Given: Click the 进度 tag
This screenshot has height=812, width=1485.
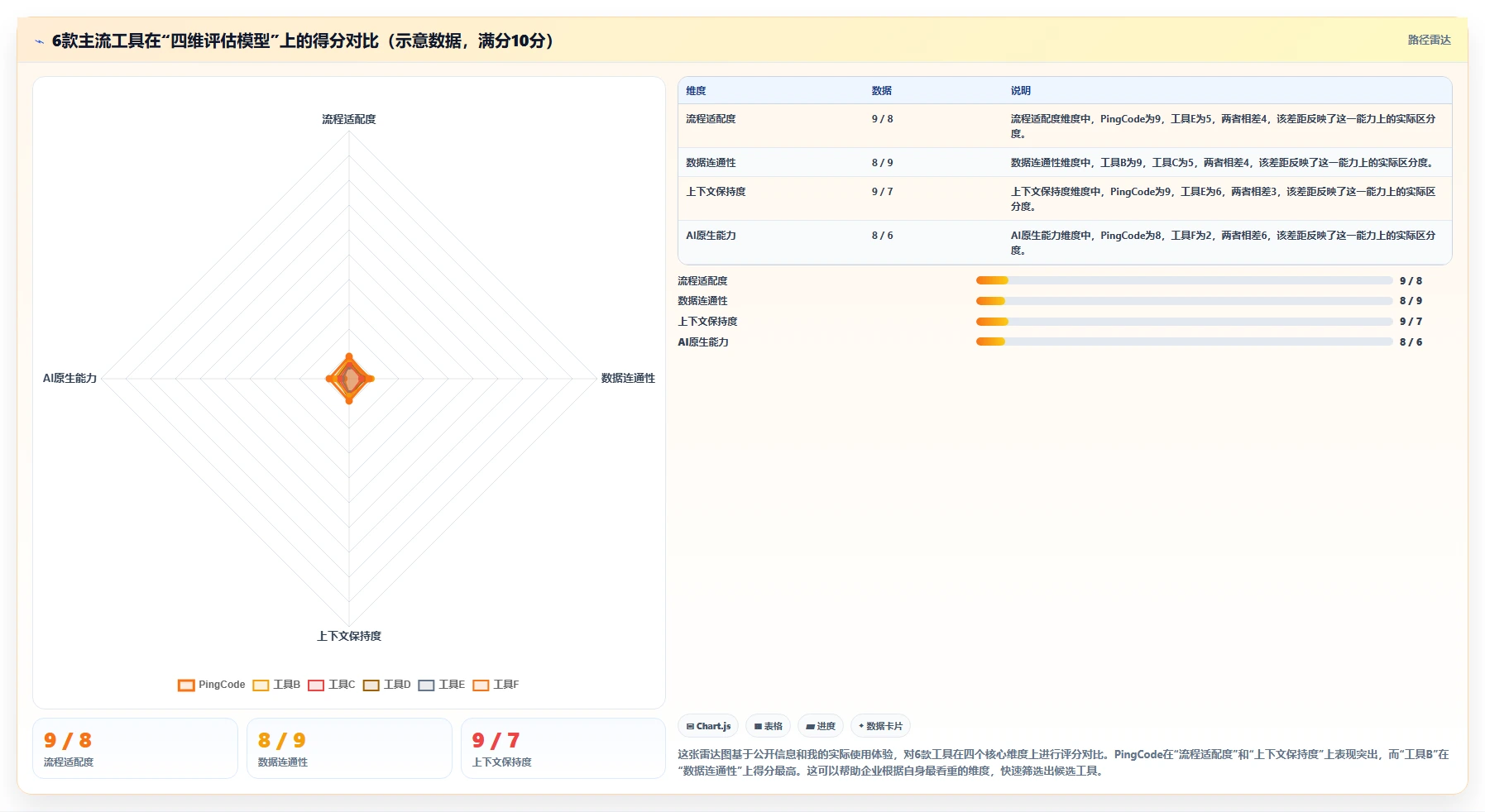Looking at the screenshot, I should pos(821,726).
